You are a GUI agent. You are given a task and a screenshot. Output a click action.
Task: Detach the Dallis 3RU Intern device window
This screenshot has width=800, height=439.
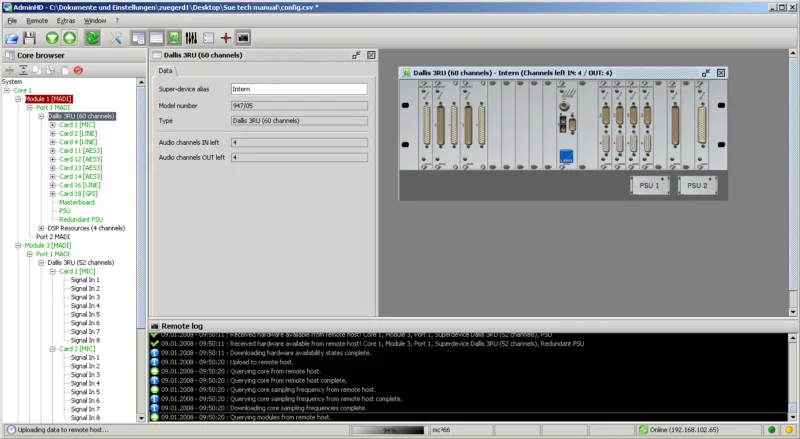coord(706,73)
